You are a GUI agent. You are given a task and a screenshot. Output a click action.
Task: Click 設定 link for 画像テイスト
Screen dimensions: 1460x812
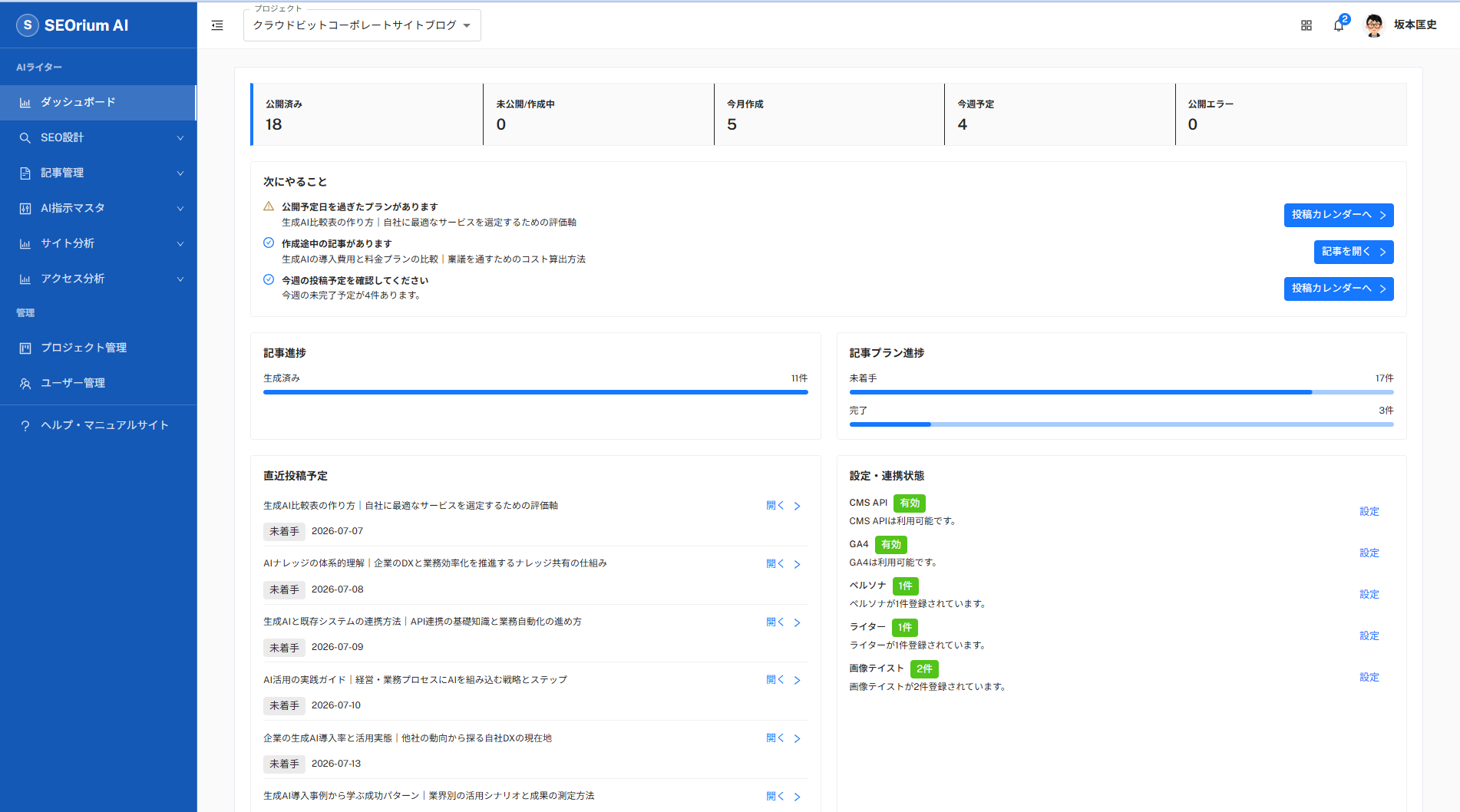click(x=1369, y=677)
